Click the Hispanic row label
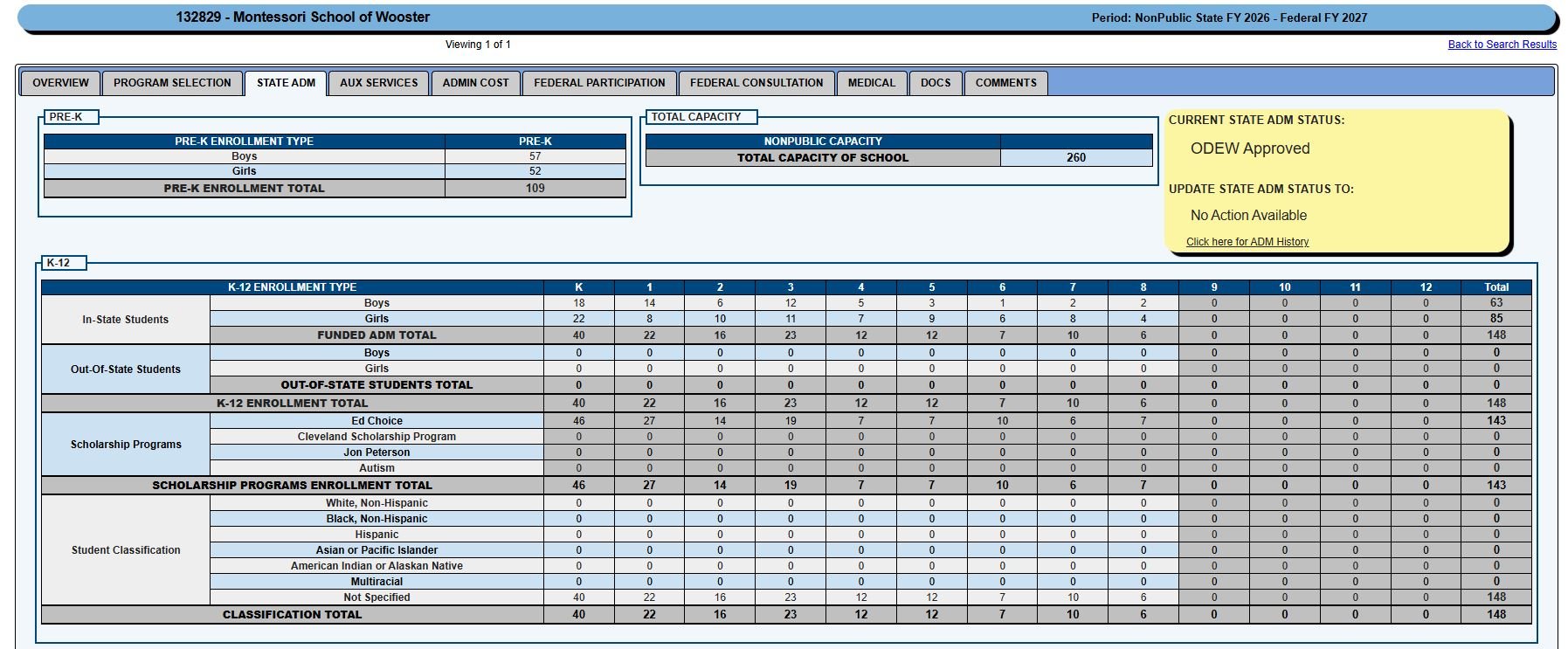1568x649 pixels. (x=376, y=535)
